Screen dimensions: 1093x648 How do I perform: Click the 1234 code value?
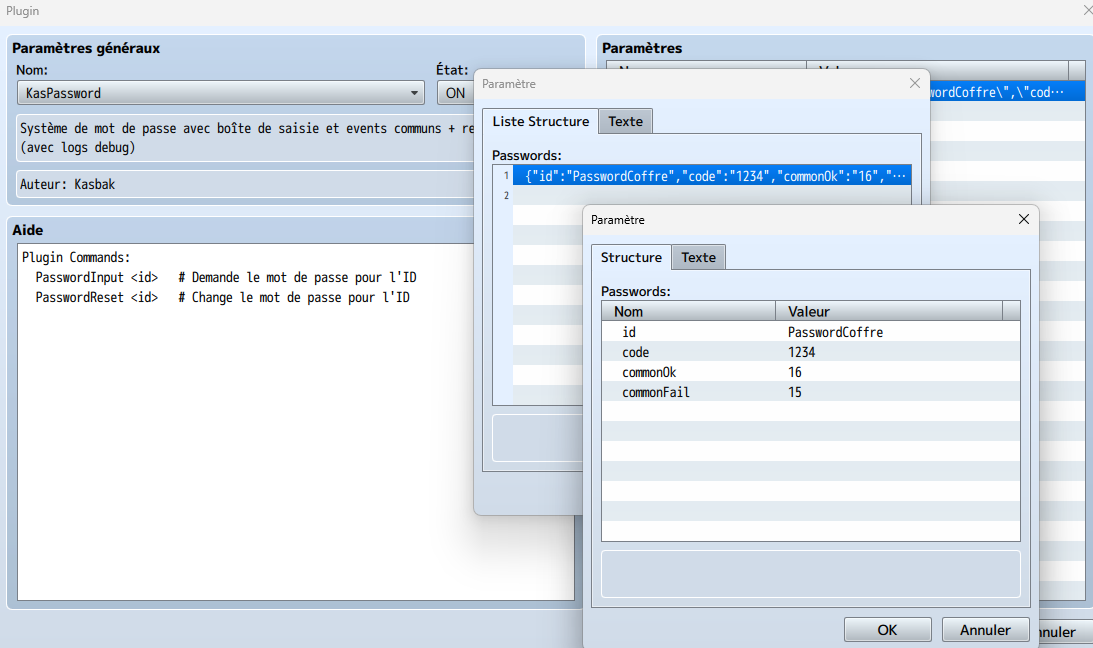pyautogui.click(x=802, y=352)
